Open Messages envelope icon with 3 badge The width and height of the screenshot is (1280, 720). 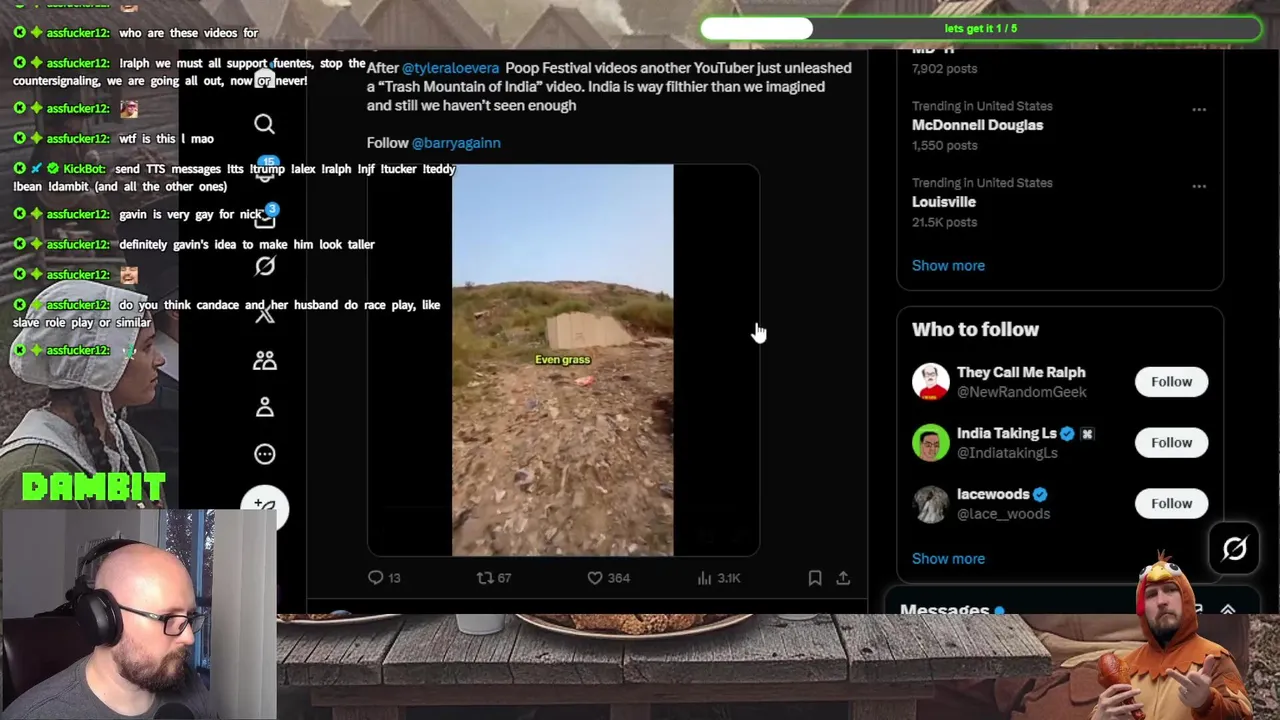265,218
